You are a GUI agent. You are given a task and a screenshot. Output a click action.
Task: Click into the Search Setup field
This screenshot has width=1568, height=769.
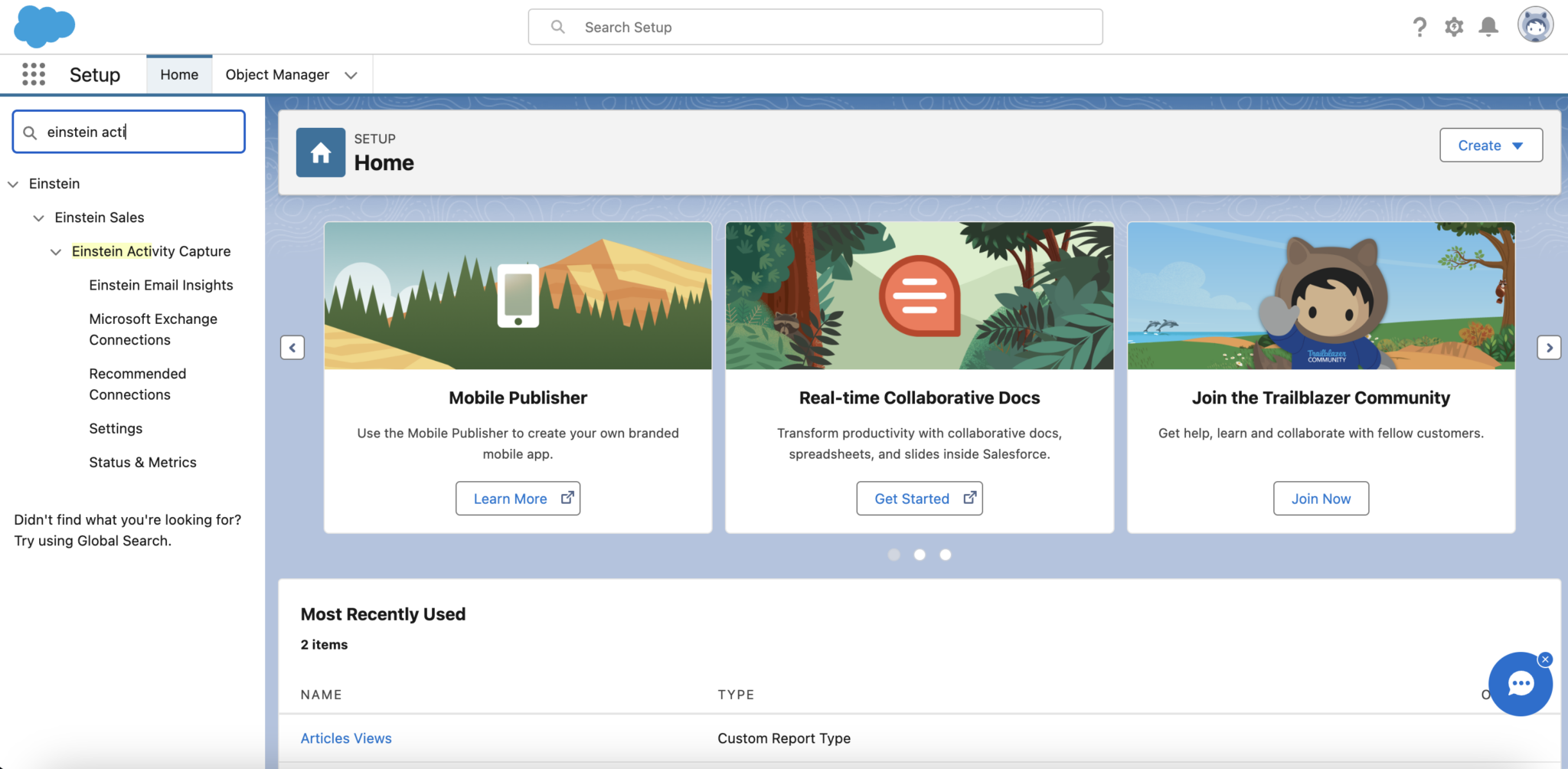[815, 27]
